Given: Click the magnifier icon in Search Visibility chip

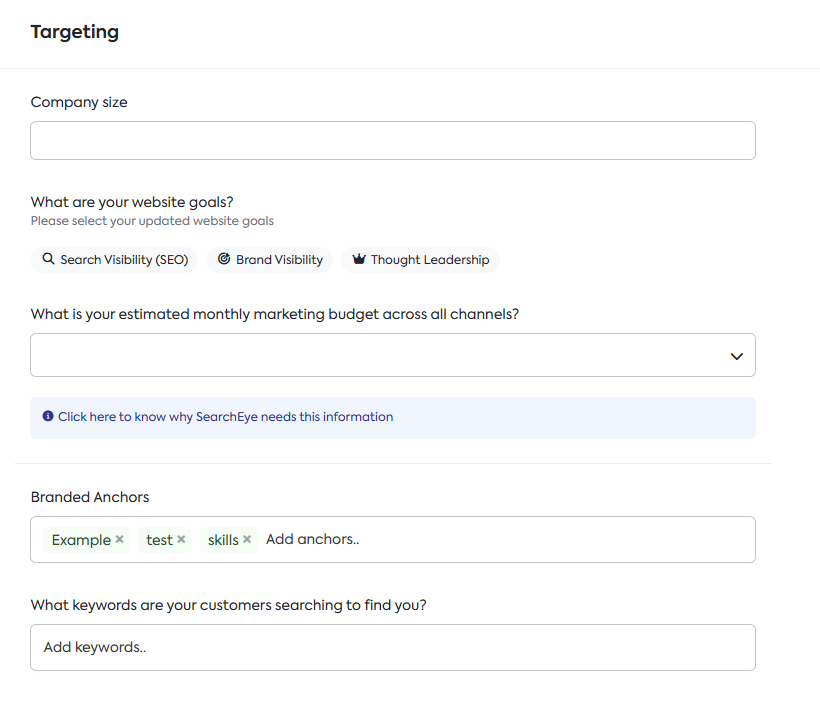Looking at the screenshot, I should [48, 259].
